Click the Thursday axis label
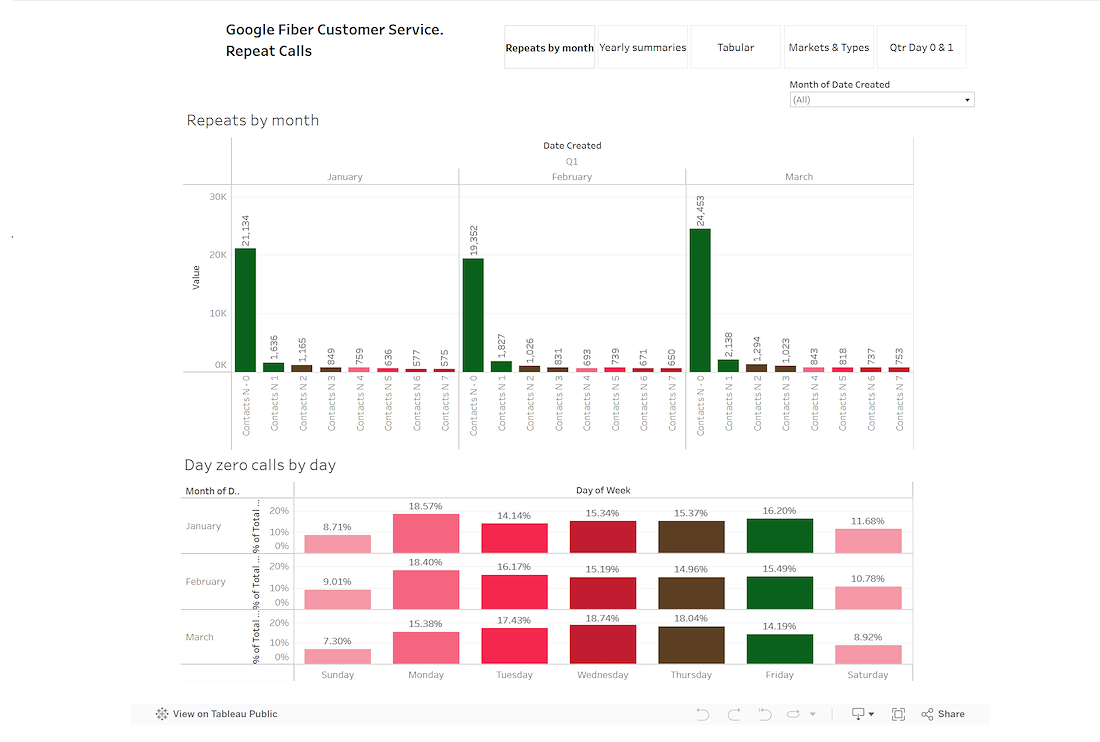Viewport: 1100px width, 742px height. (x=691, y=675)
